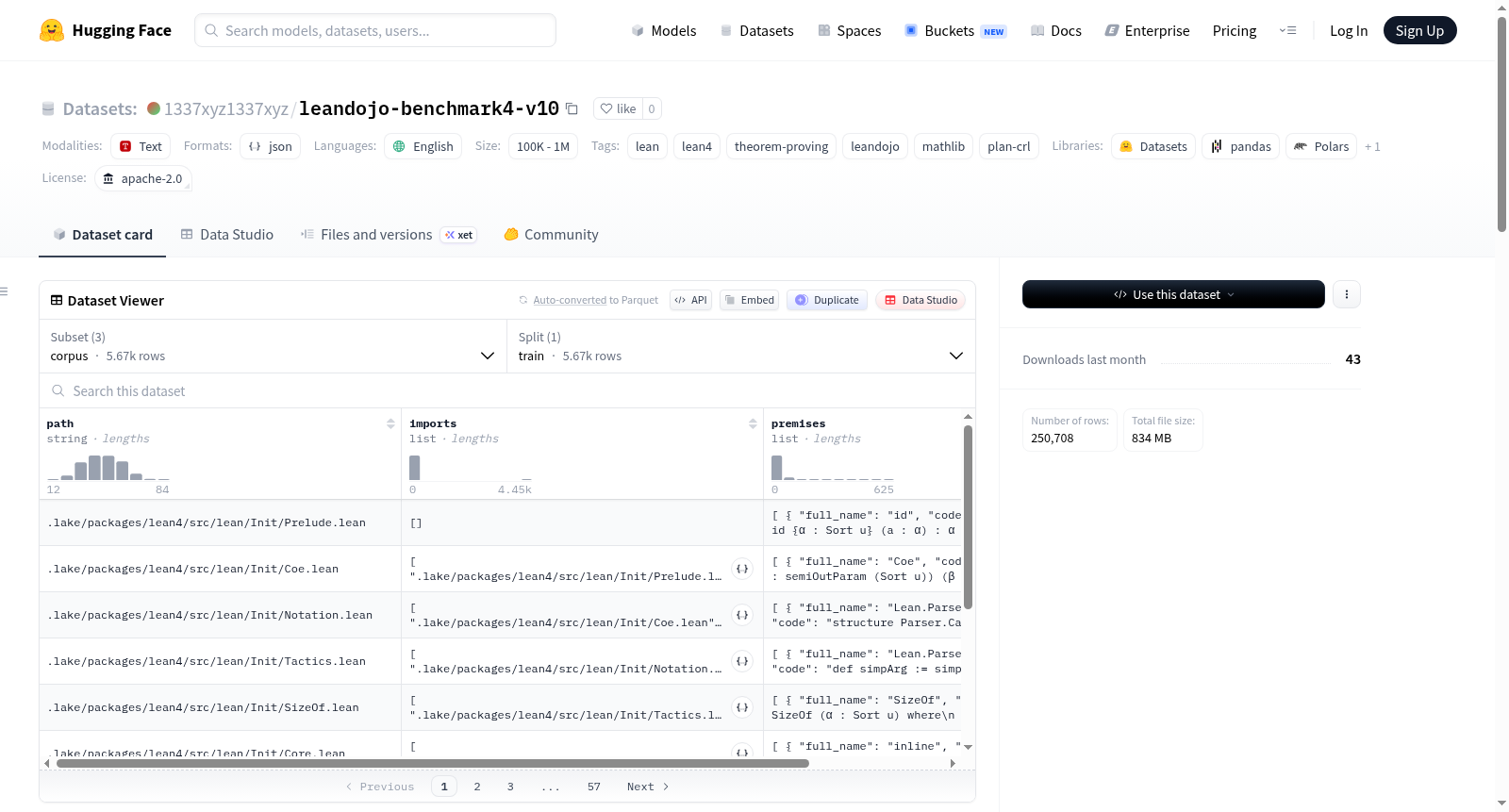This screenshot has width=1509, height=812.
Task: Click the 1337xyz1337xyz owner avatar
Action: [154, 108]
